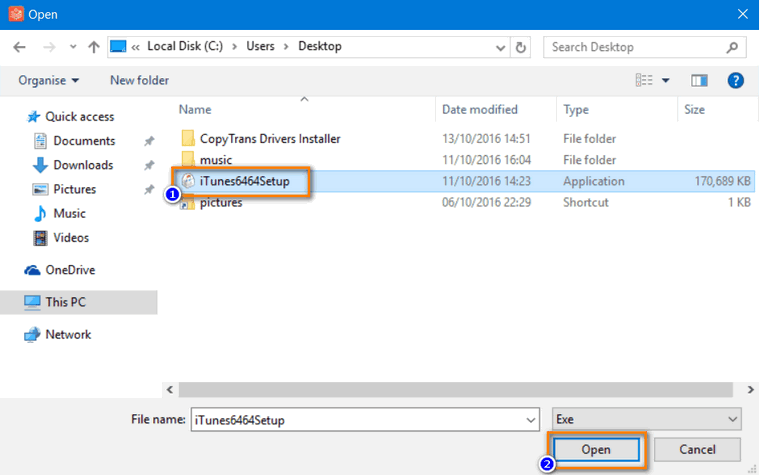Sort by Size column header
760x475 pixels.
(694, 110)
